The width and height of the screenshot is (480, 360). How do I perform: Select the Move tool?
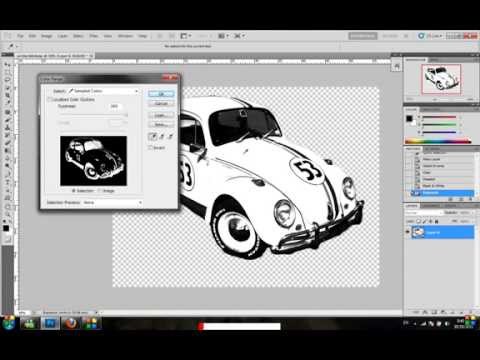(x=8, y=64)
